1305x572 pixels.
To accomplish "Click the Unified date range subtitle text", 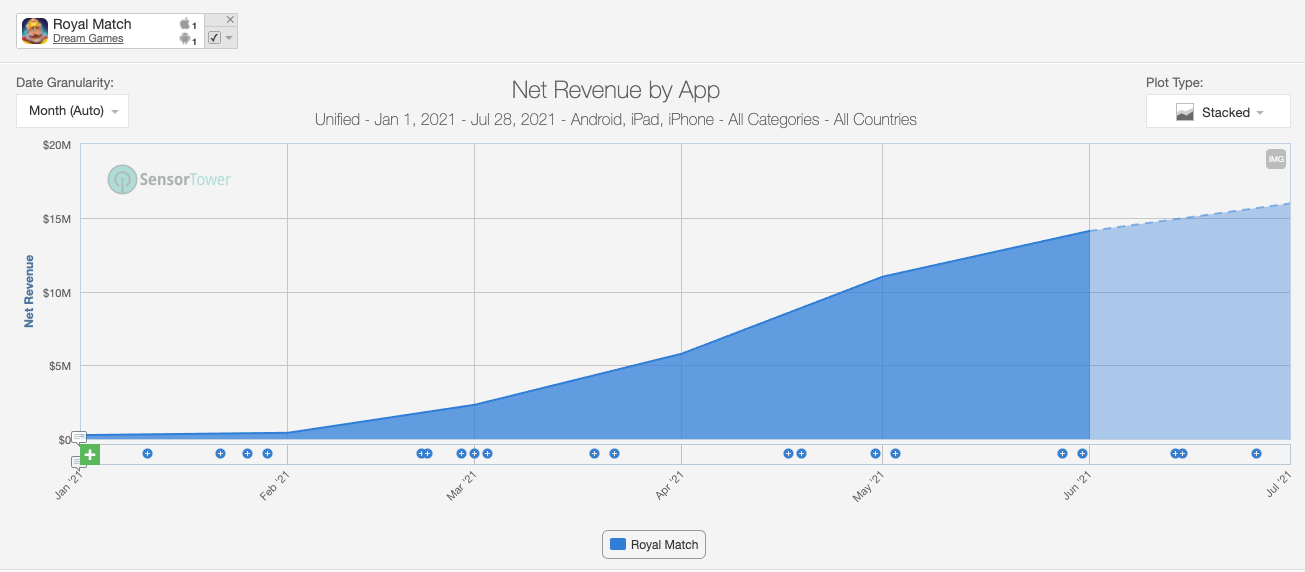I will [x=616, y=120].
